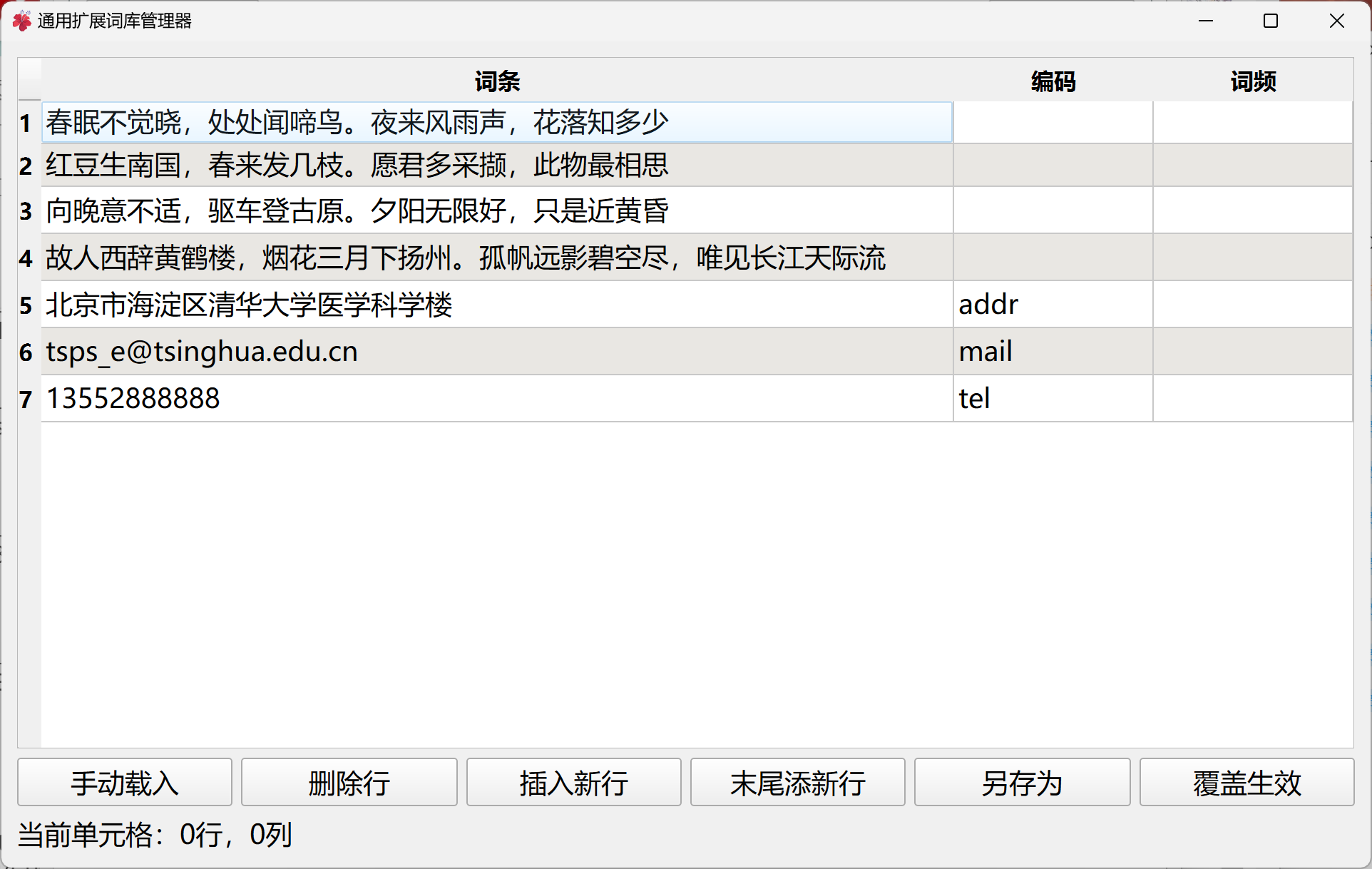Select row header number 5
1372x869 pixels.
pyautogui.click(x=27, y=305)
